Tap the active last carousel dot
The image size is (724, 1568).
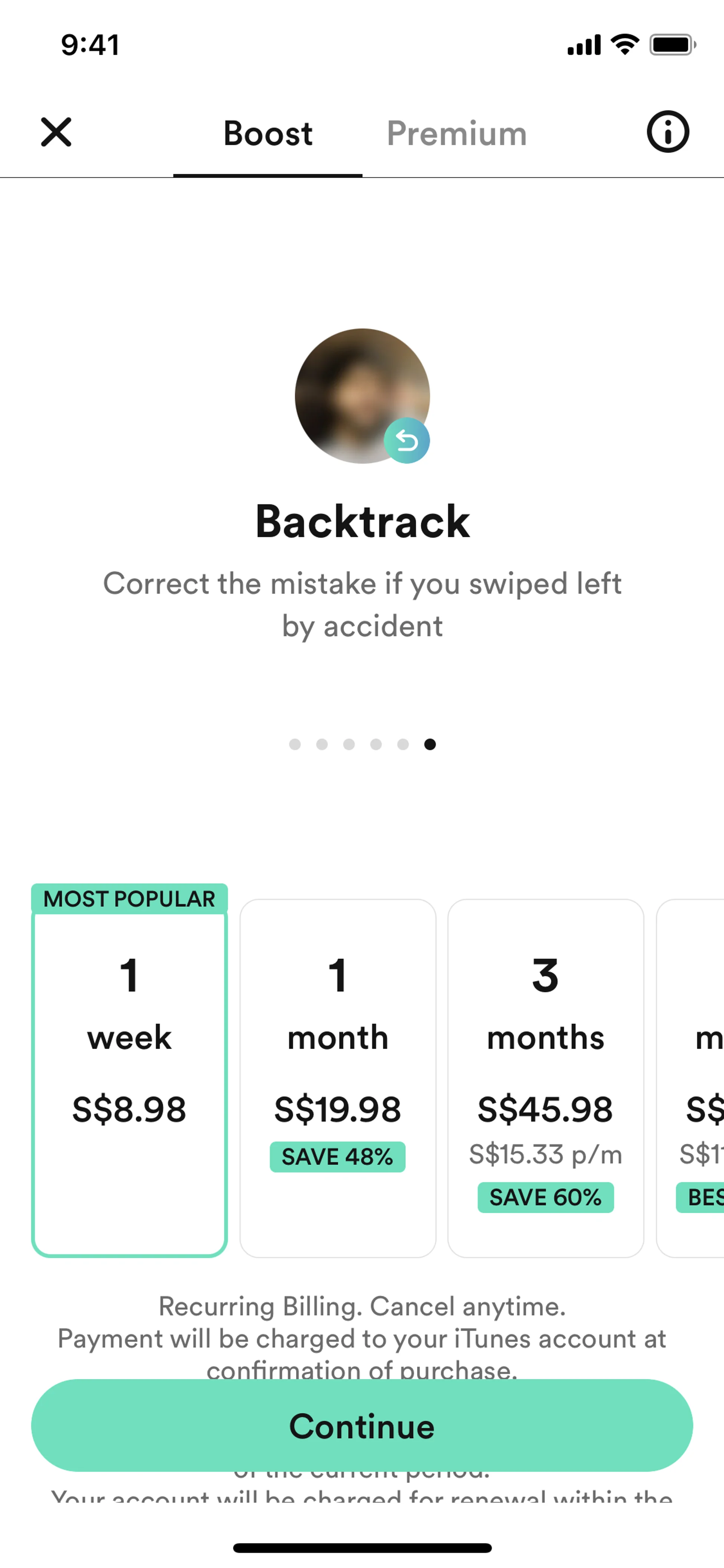click(x=430, y=744)
